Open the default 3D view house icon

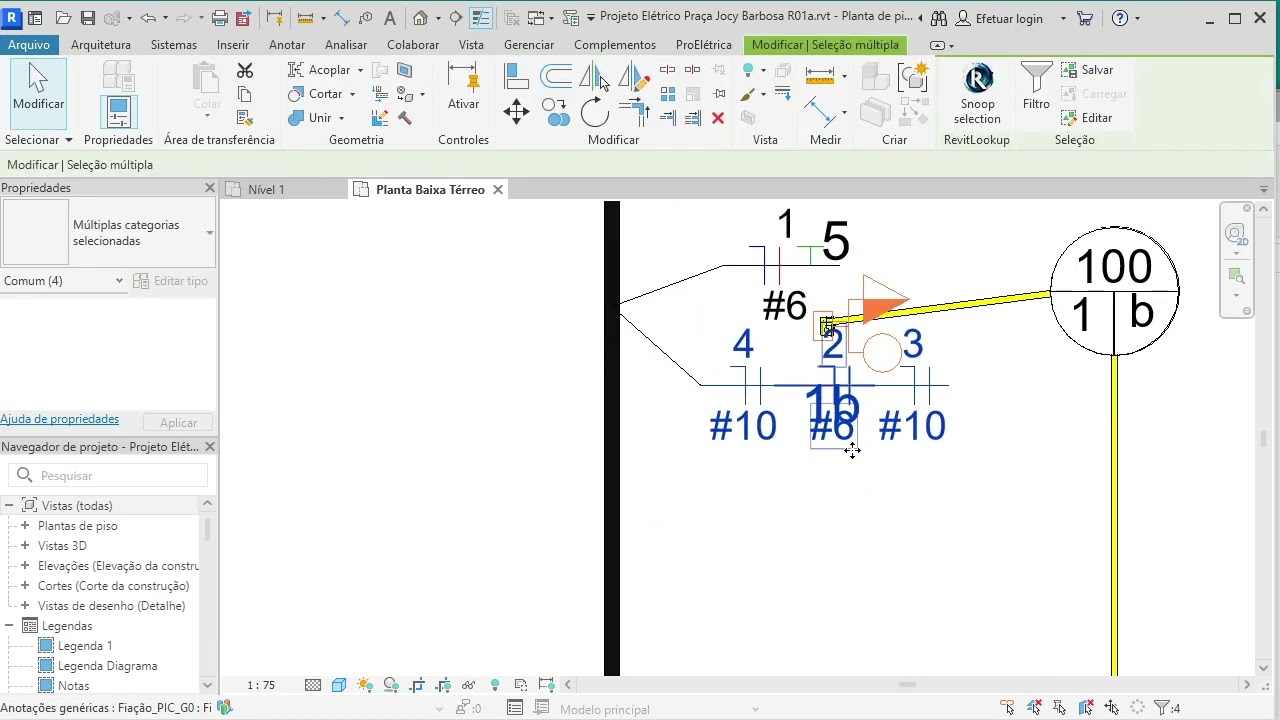(x=421, y=18)
